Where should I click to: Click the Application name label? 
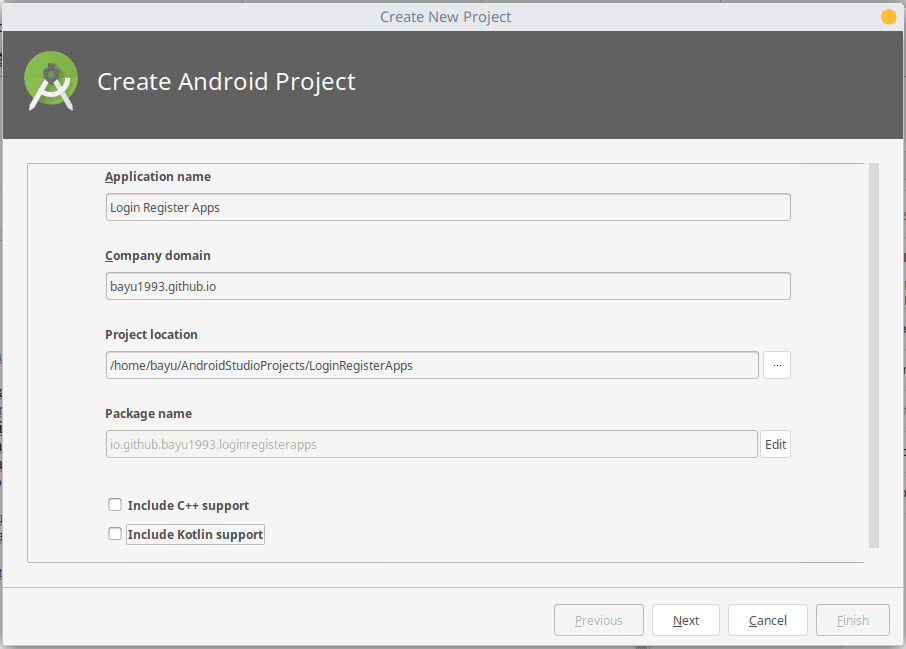[x=158, y=177]
